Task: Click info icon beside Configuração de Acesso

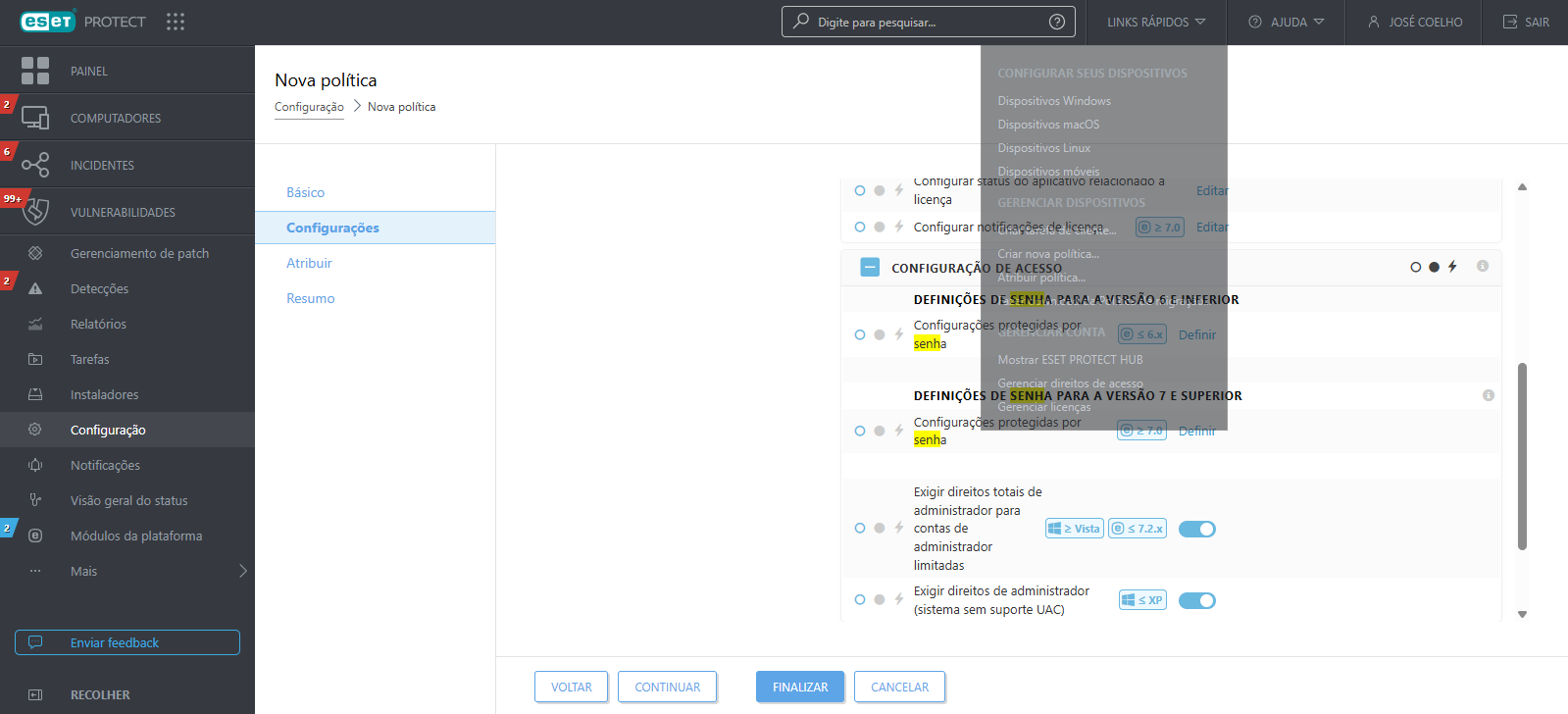Action: (1483, 266)
